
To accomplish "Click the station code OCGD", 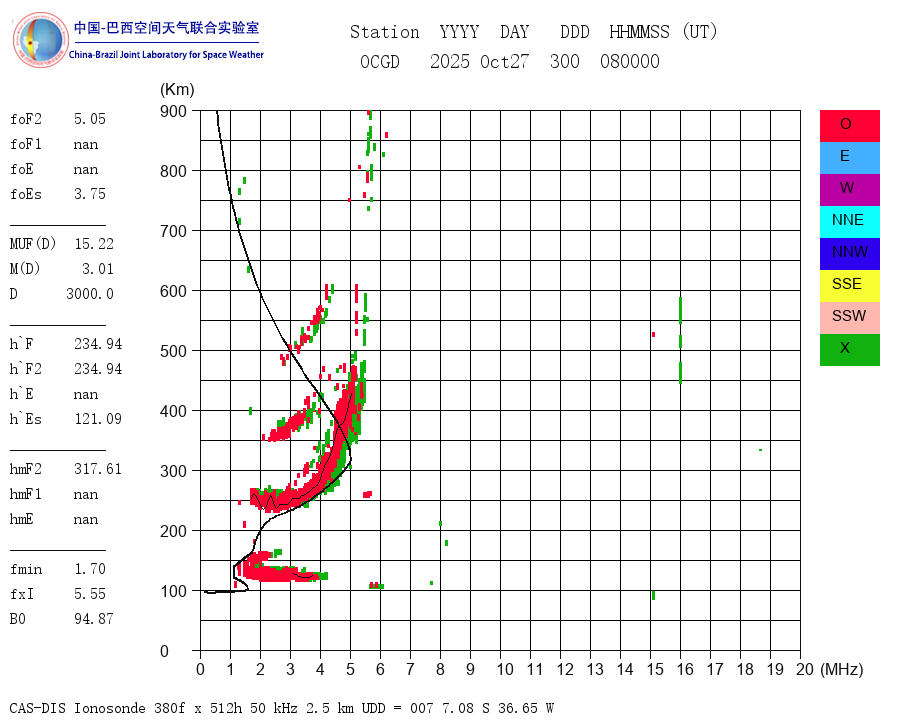I will tap(379, 61).
